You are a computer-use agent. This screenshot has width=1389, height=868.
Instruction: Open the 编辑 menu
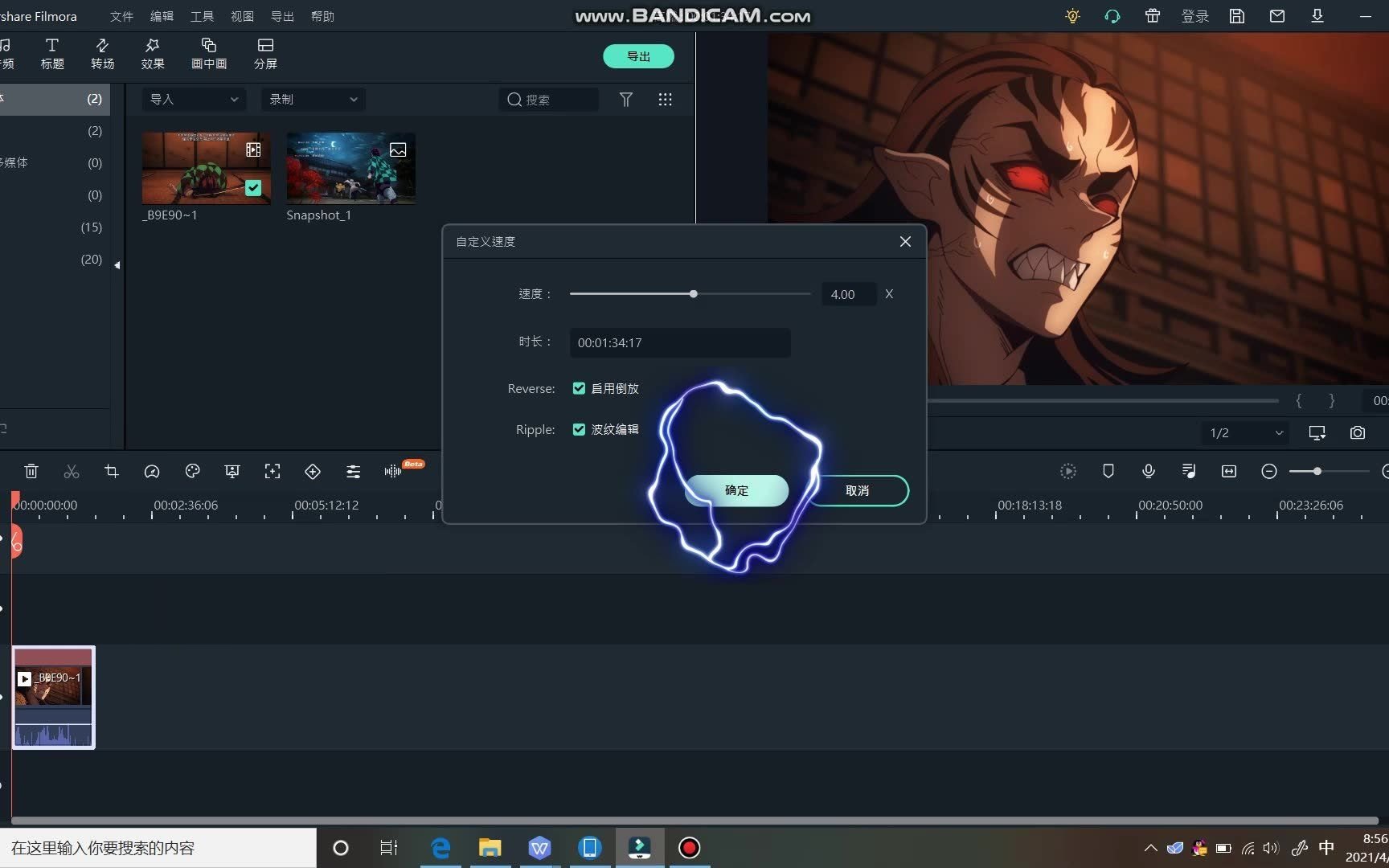pyautogui.click(x=162, y=16)
